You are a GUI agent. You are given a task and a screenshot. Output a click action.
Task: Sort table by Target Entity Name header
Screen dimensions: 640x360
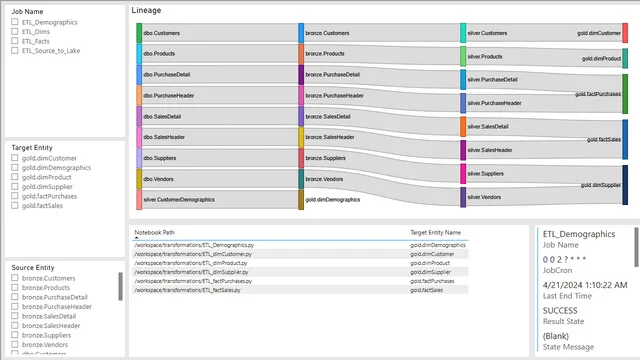point(436,232)
